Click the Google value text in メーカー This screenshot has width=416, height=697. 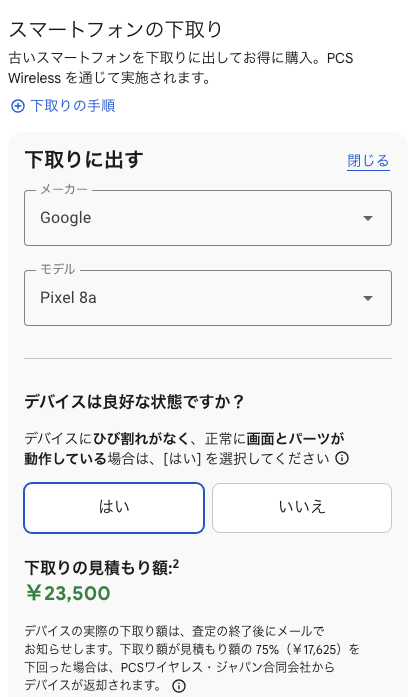66,218
